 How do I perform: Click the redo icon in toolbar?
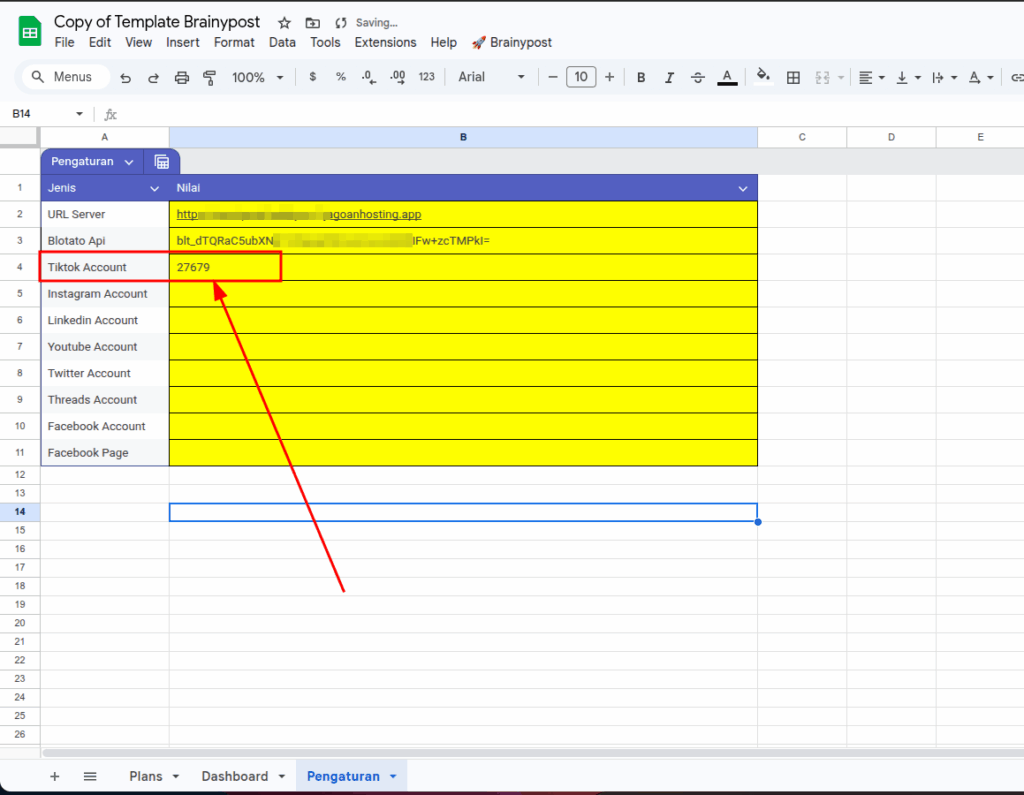pyautogui.click(x=153, y=77)
